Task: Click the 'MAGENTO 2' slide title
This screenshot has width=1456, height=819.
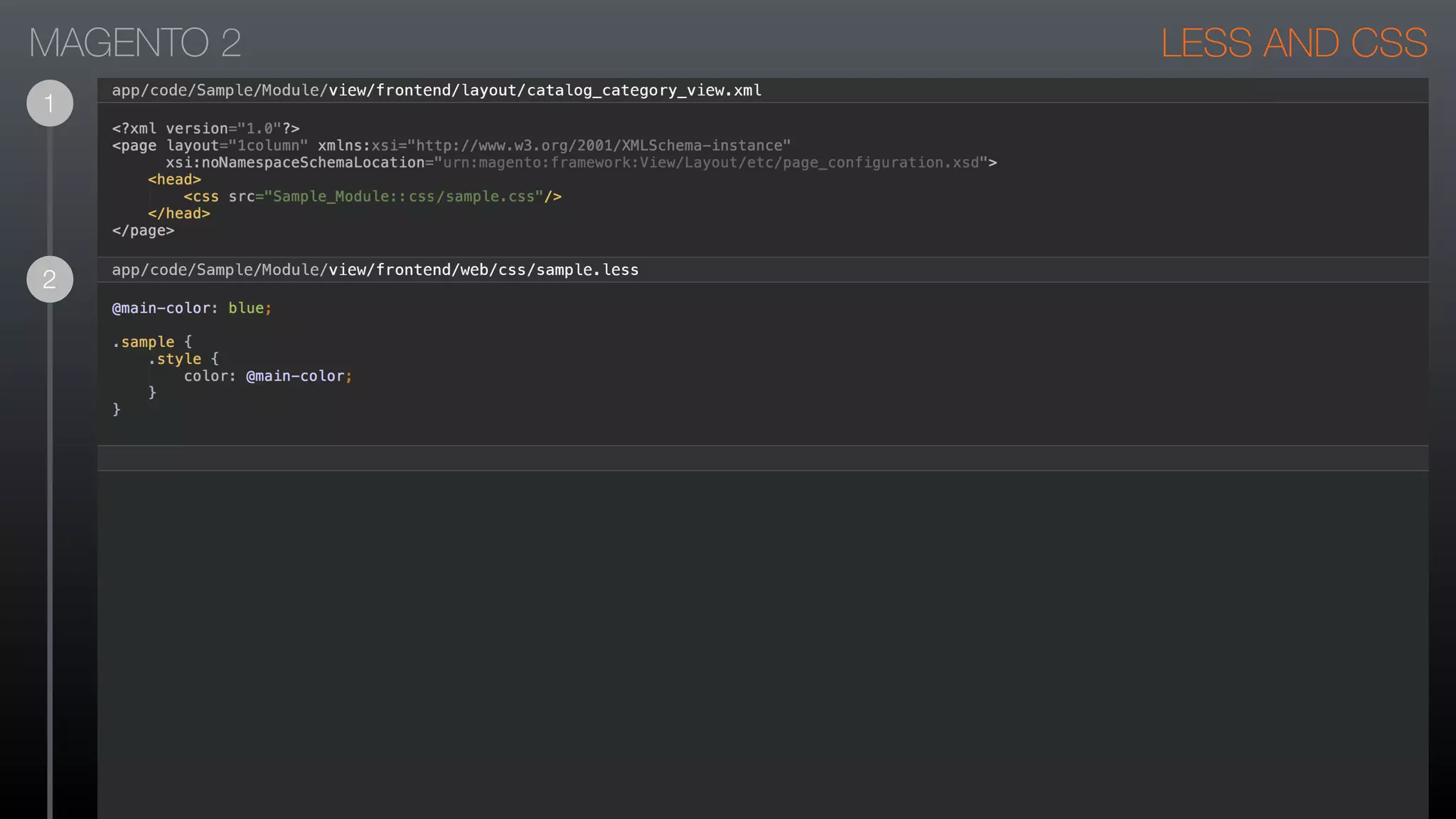Action: point(135,43)
